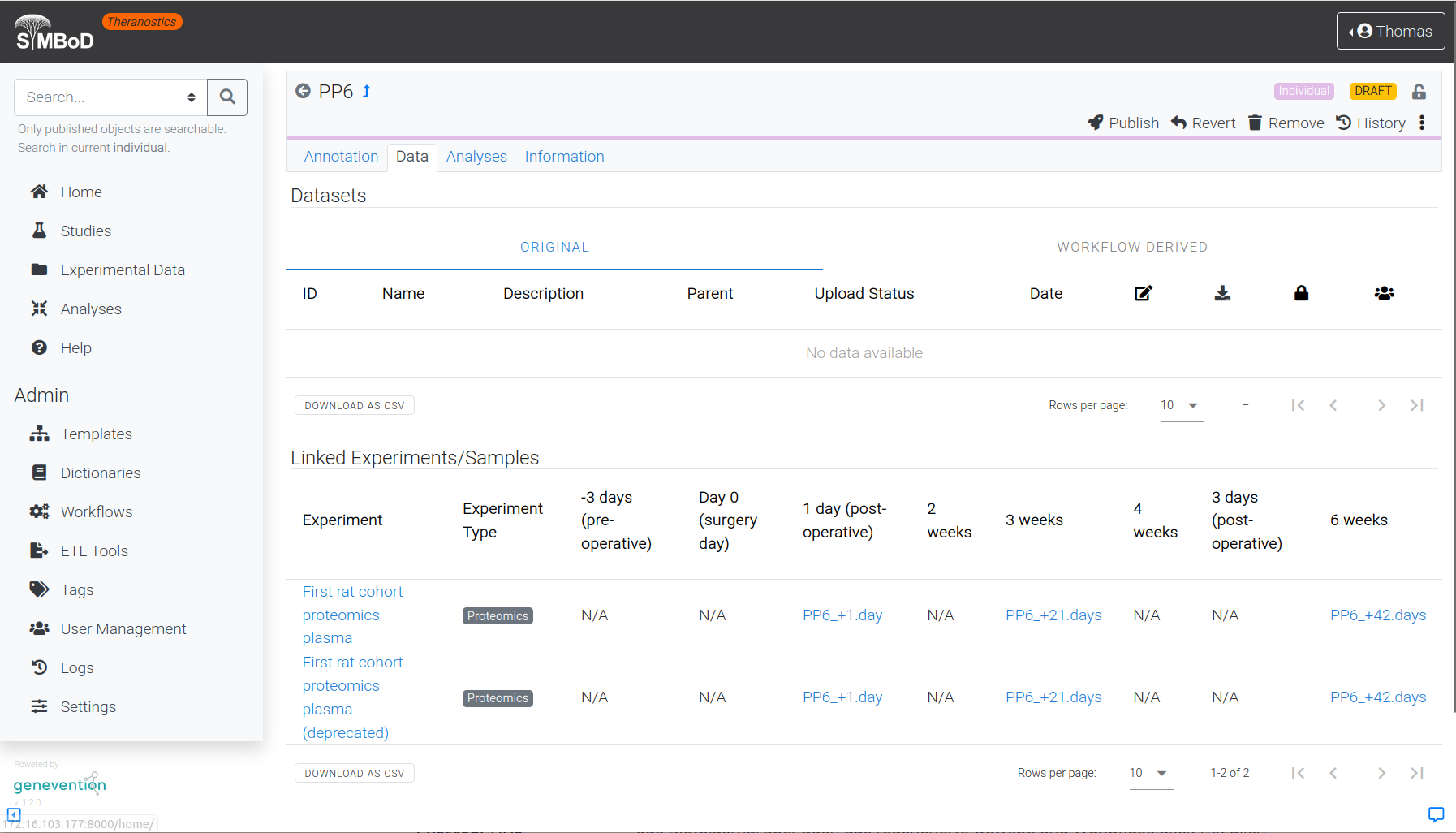This screenshot has height=833, width=1456.
Task: Publish the PP6 draft
Action: [x=1123, y=123]
